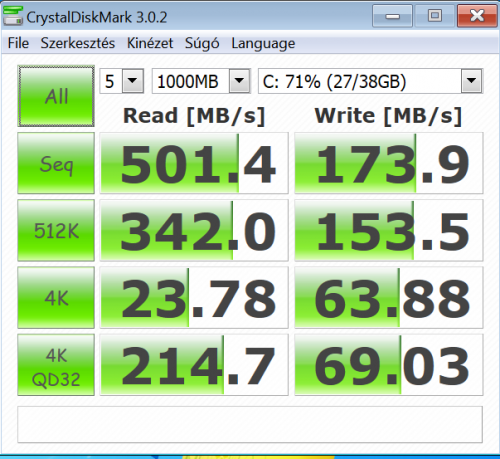Expand the C: drive selection dropdown
This screenshot has width=500, height=459.
471,81
